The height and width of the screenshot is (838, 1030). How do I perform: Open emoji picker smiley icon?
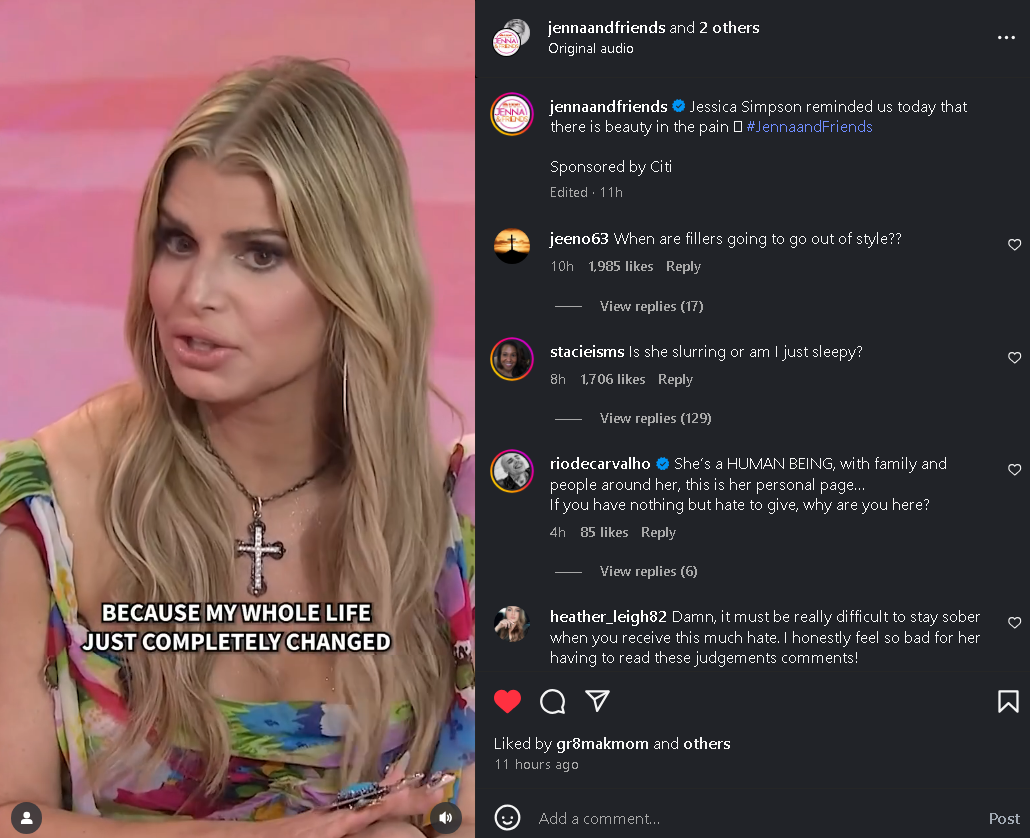(x=507, y=818)
